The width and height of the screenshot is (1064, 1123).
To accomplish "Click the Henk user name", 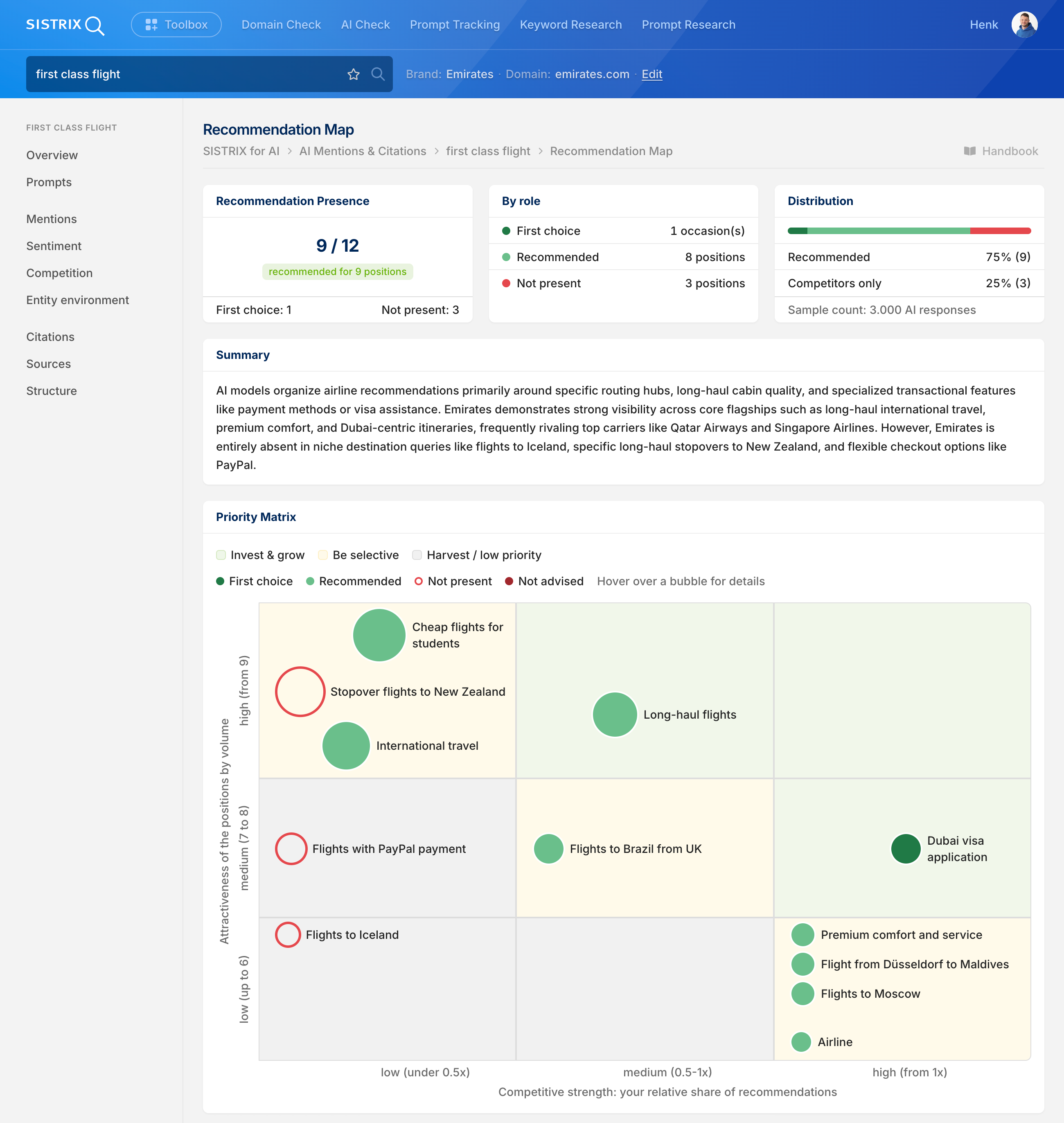I will point(983,25).
